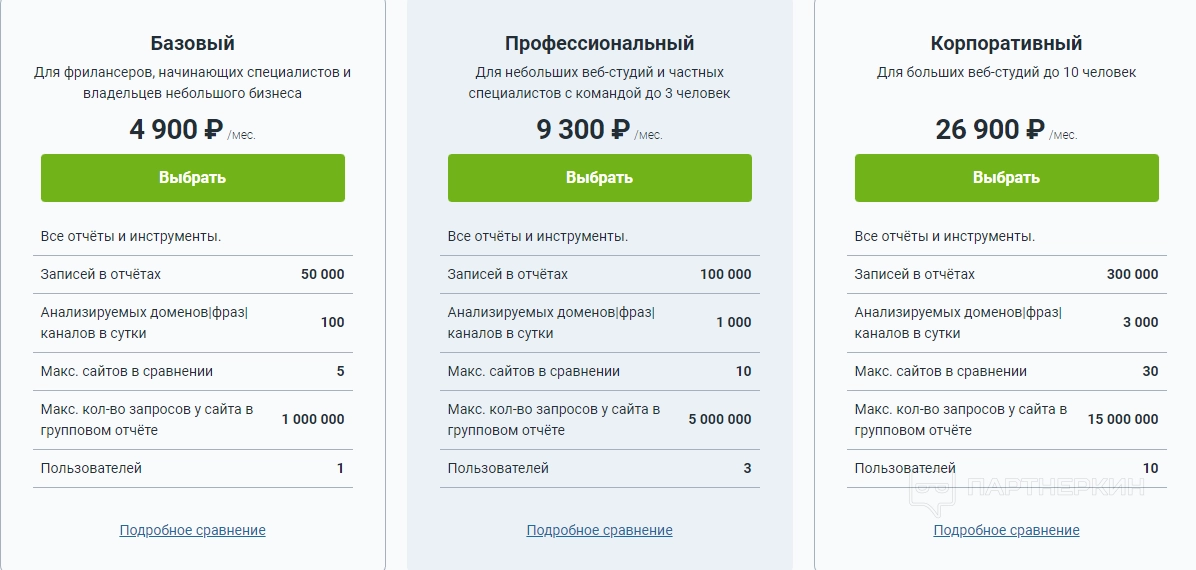Click Пользователей row label in Базовый plan
The width and height of the screenshot is (1196, 570).
91,468
